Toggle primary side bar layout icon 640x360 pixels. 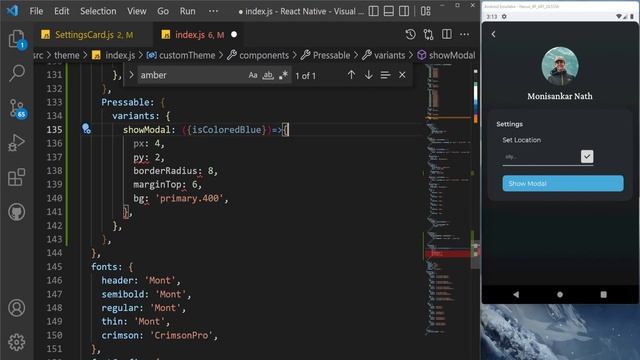tap(373, 11)
